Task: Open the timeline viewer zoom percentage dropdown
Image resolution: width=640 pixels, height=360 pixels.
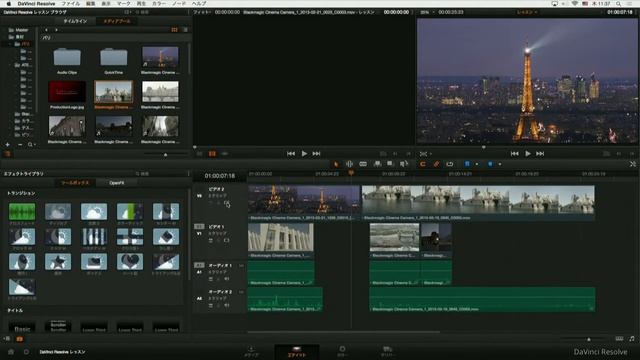Action: click(427, 12)
